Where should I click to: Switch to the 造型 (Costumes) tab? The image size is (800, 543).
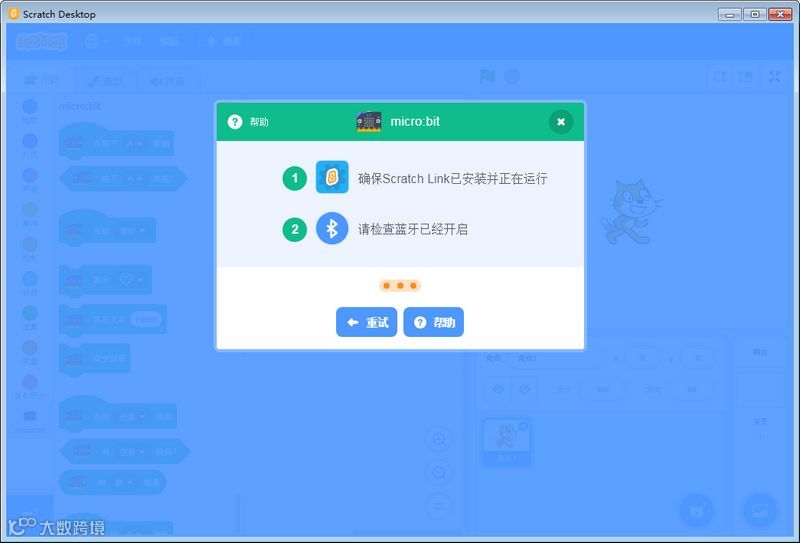[105, 81]
